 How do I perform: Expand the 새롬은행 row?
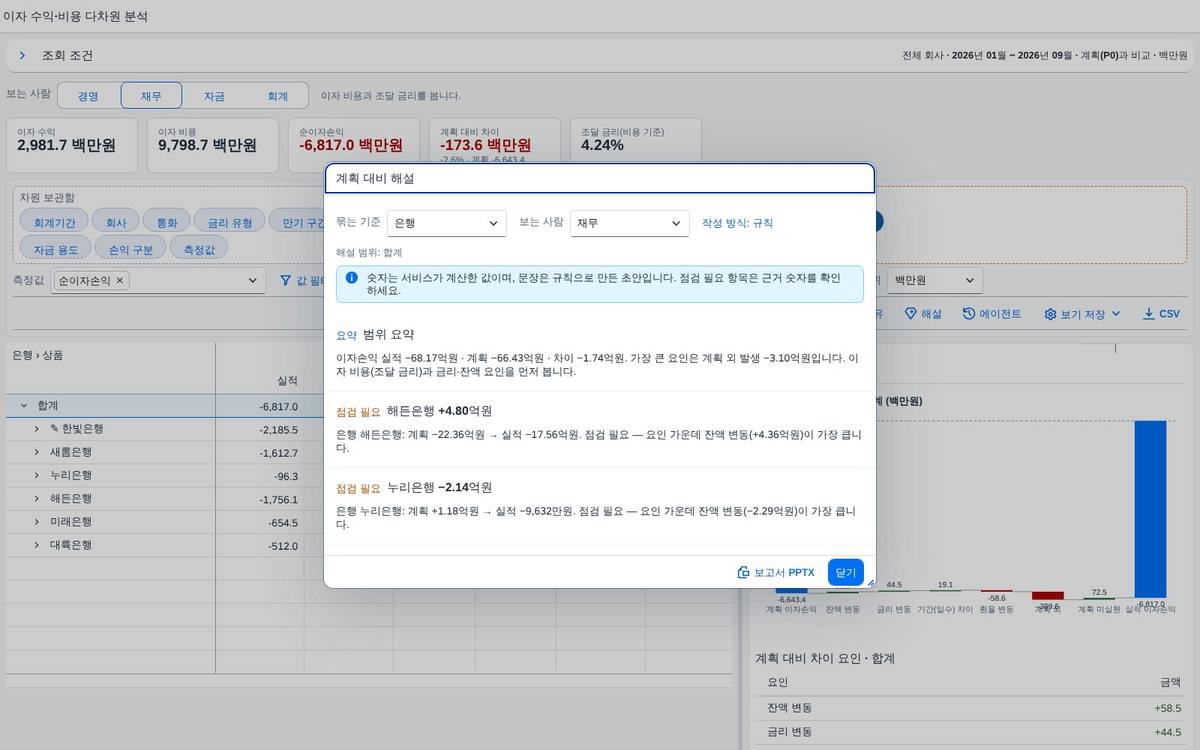click(37, 452)
